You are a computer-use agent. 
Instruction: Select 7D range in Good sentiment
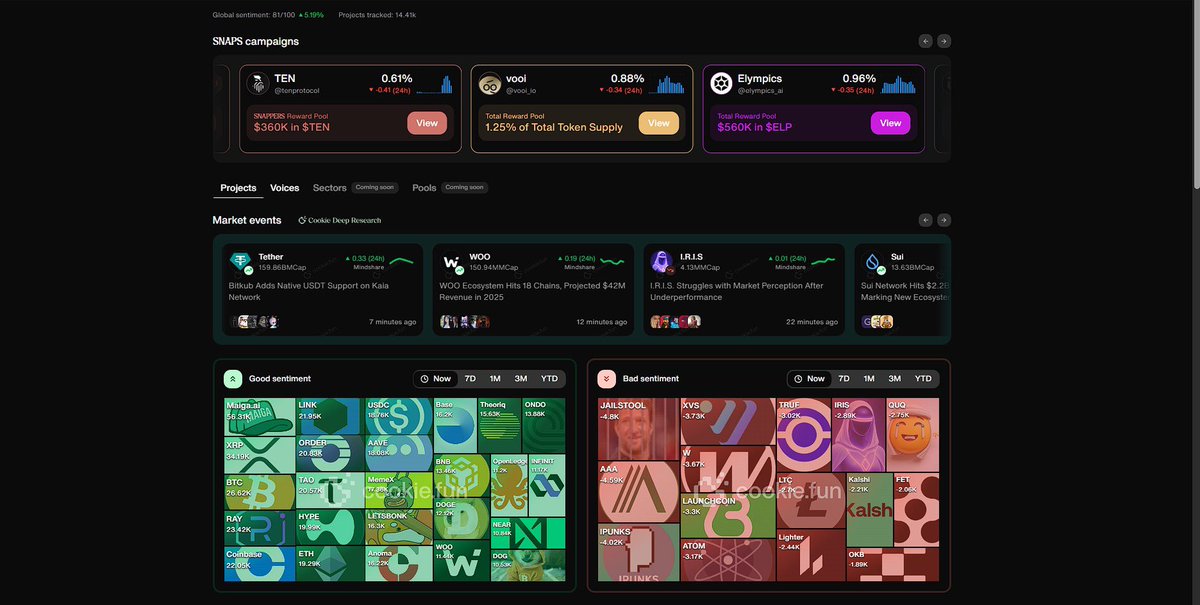[470, 379]
